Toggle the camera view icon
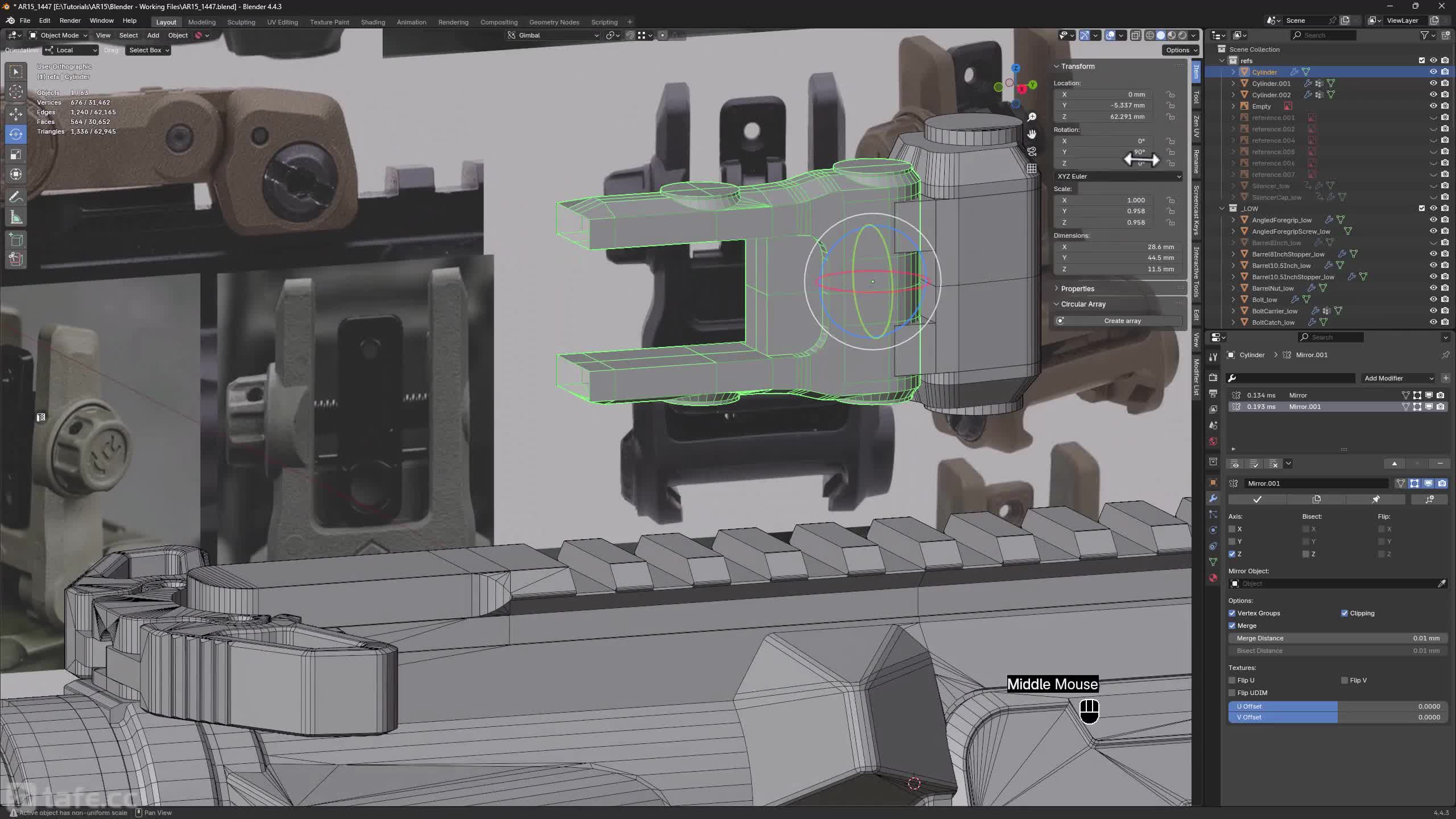 pyautogui.click(x=1032, y=151)
